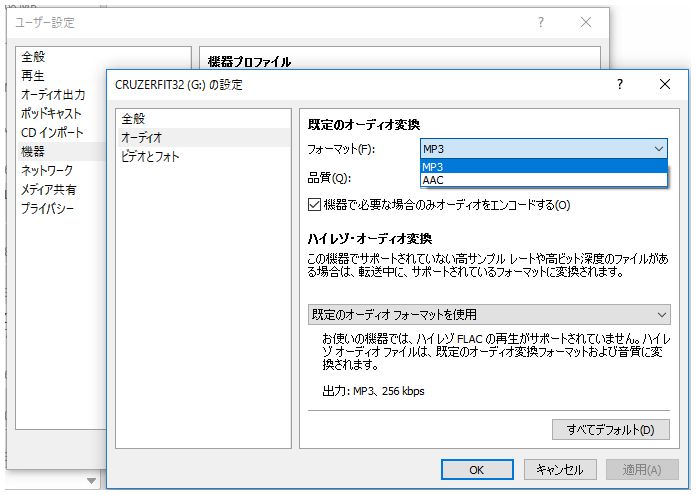Click the すべてデフォルト(D) button
696x495 pixels.
[x=611, y=430]
